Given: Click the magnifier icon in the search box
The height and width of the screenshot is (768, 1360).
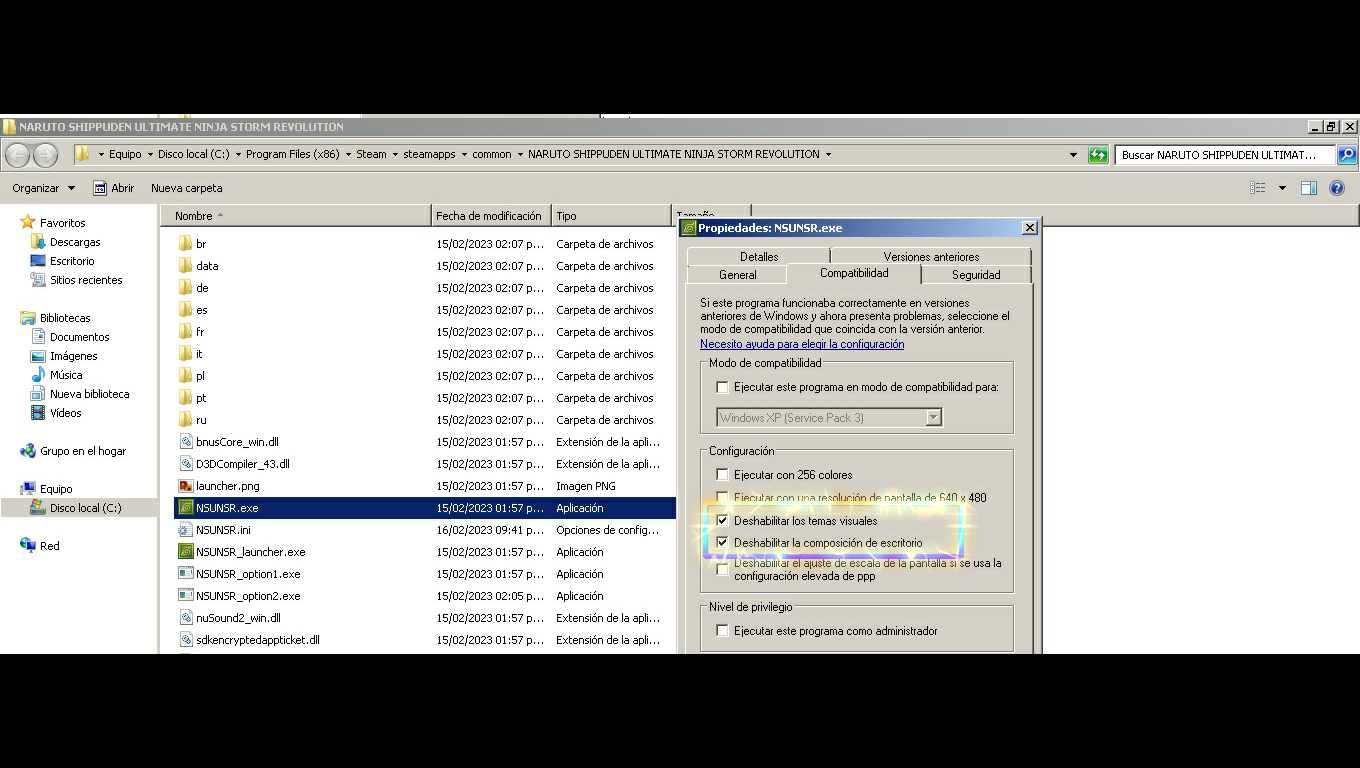Looking at the screenshot, I should [x=1347, y=155].
